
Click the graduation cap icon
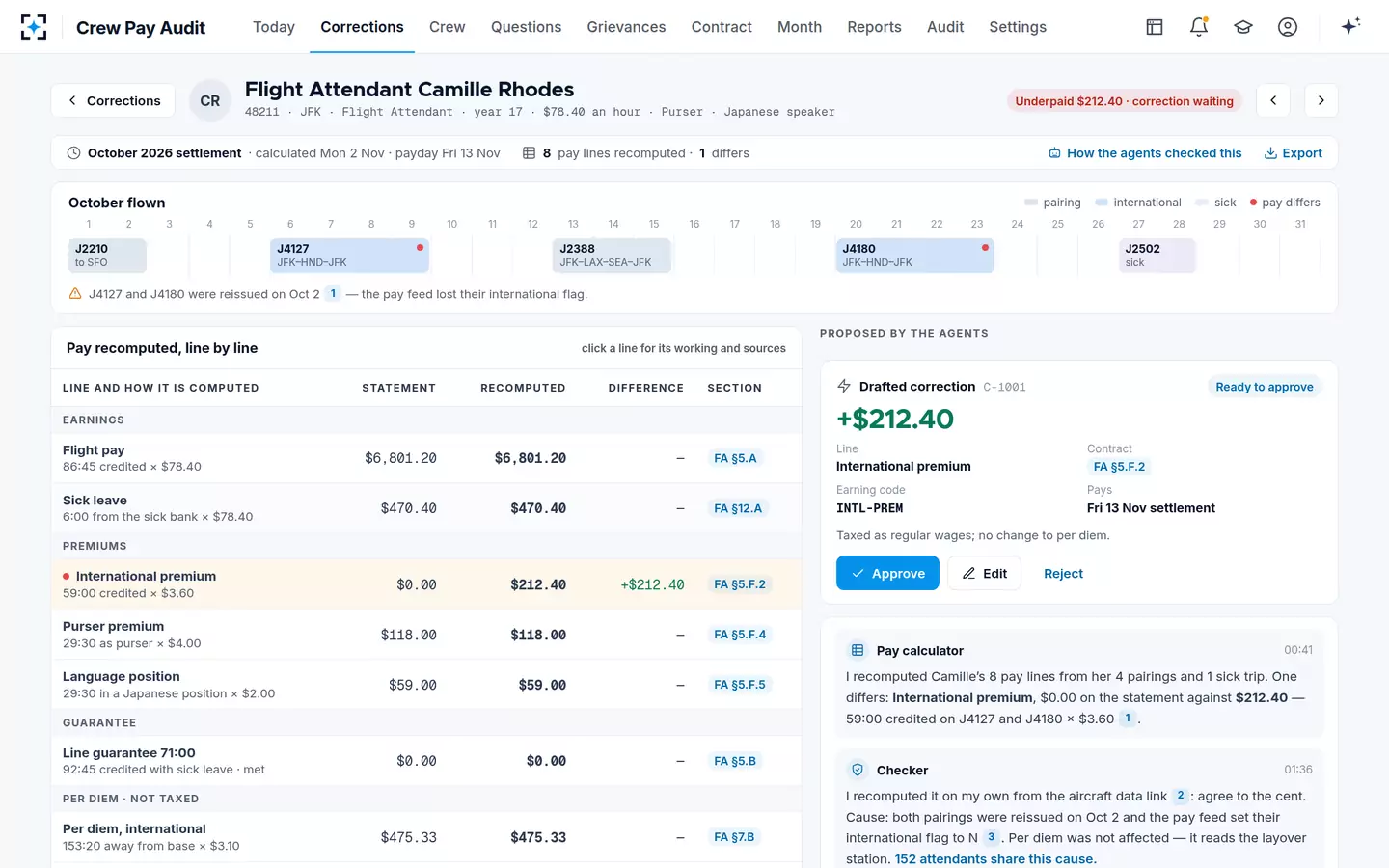point(1243,27)
